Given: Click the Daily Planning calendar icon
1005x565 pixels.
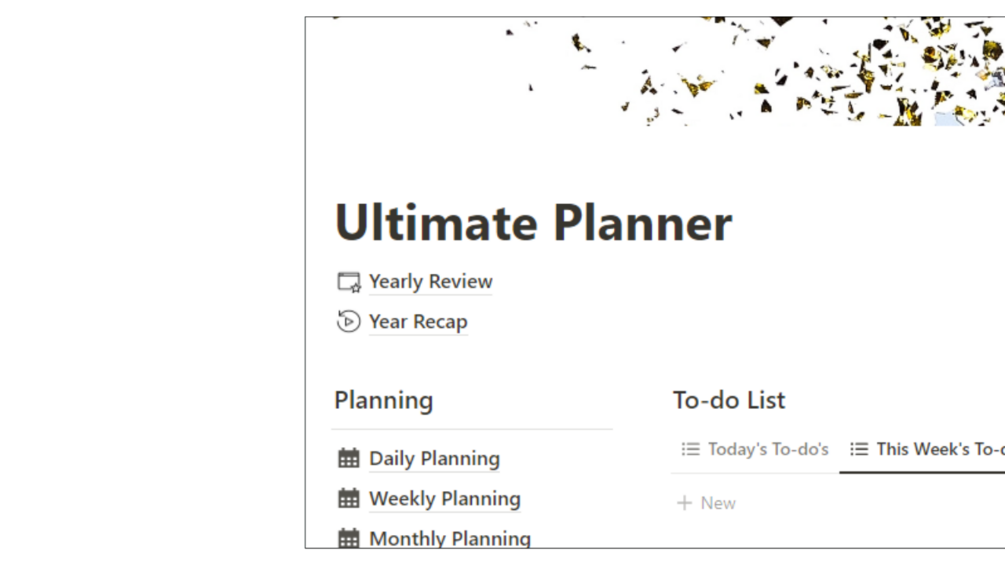Looking at the screenshot, I should [348, 458].
